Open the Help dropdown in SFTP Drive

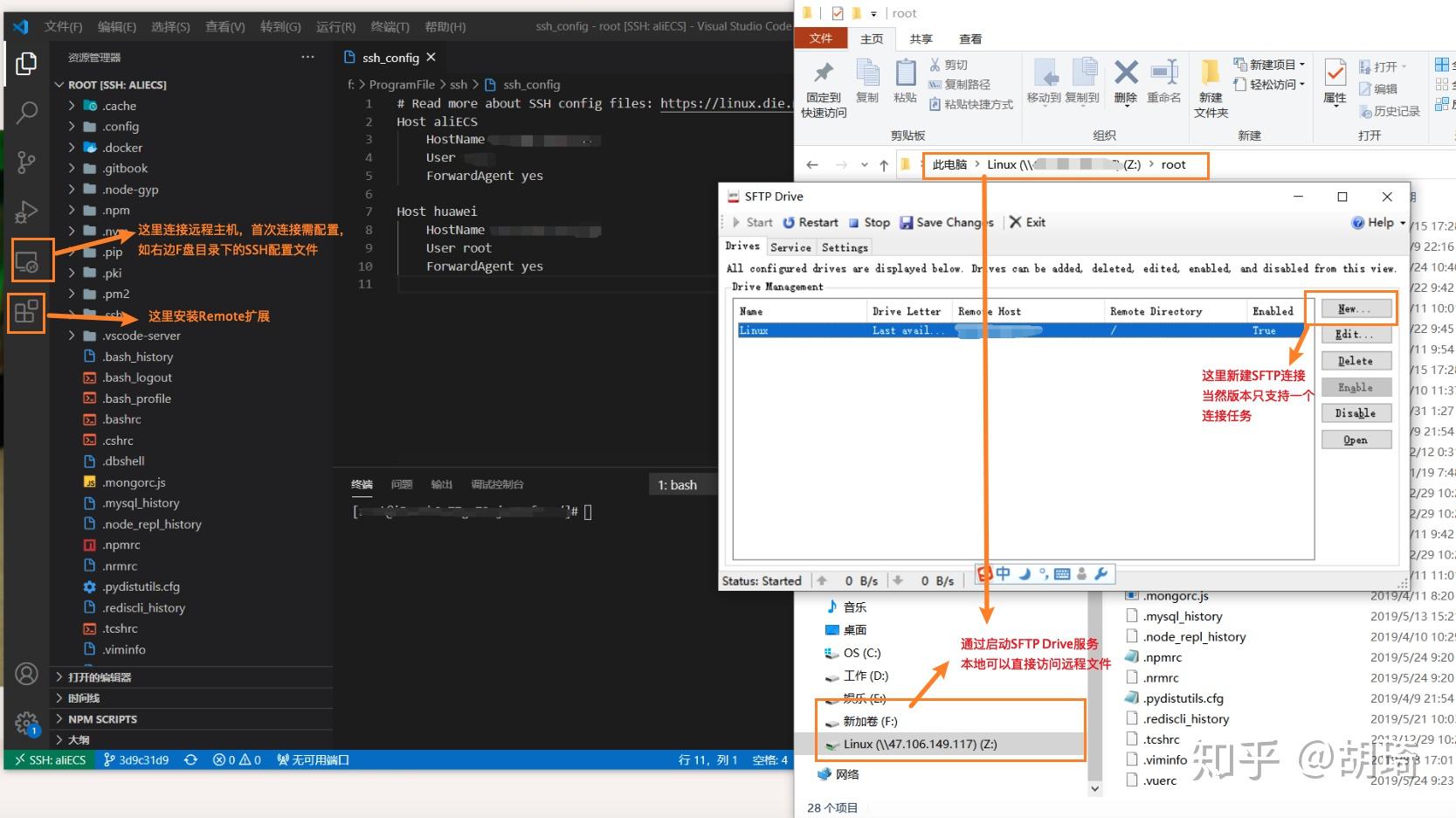click(1379, 222)
